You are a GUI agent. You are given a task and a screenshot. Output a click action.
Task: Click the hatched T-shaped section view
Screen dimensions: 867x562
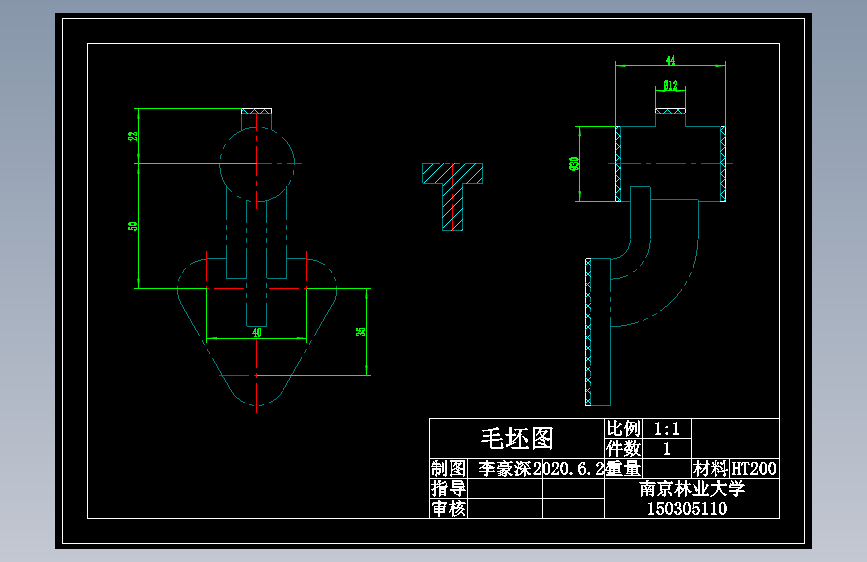pyautogui.click(x=452, y=196)
